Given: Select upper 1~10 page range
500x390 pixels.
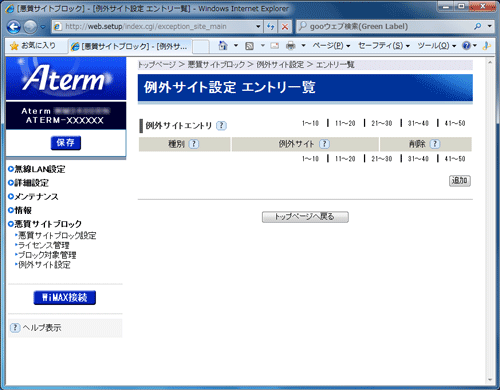Looking at the screenshot, I should (x=310, y=123).
